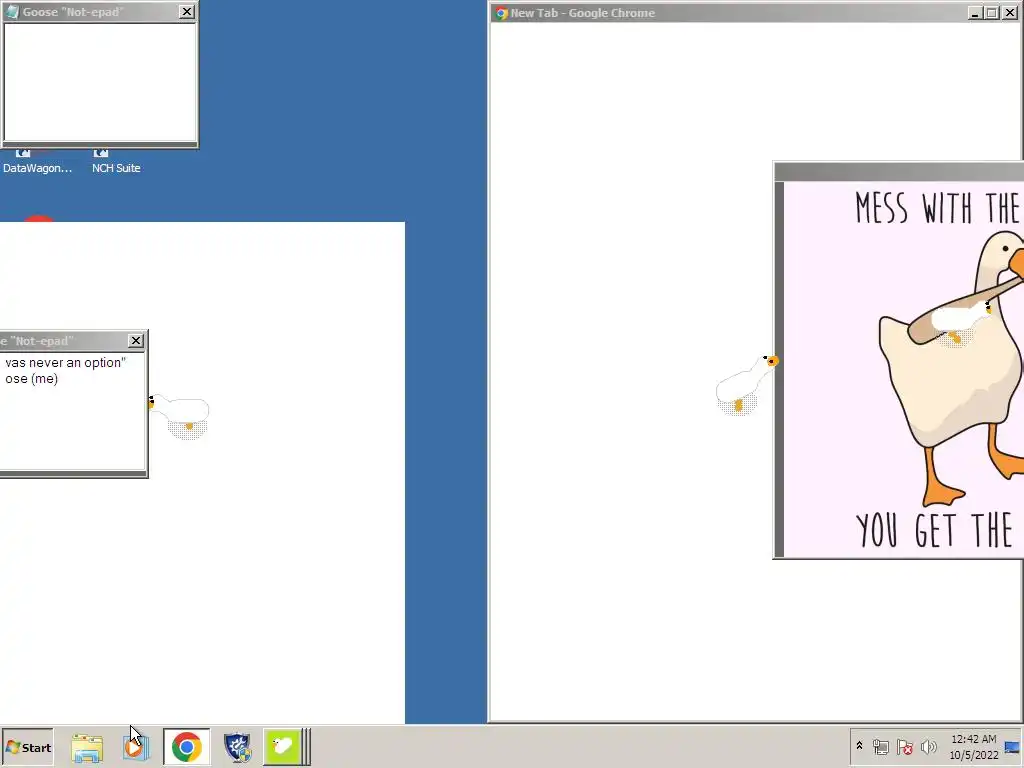
Task: Click the small goose on meme image
Action: point(962,323)
